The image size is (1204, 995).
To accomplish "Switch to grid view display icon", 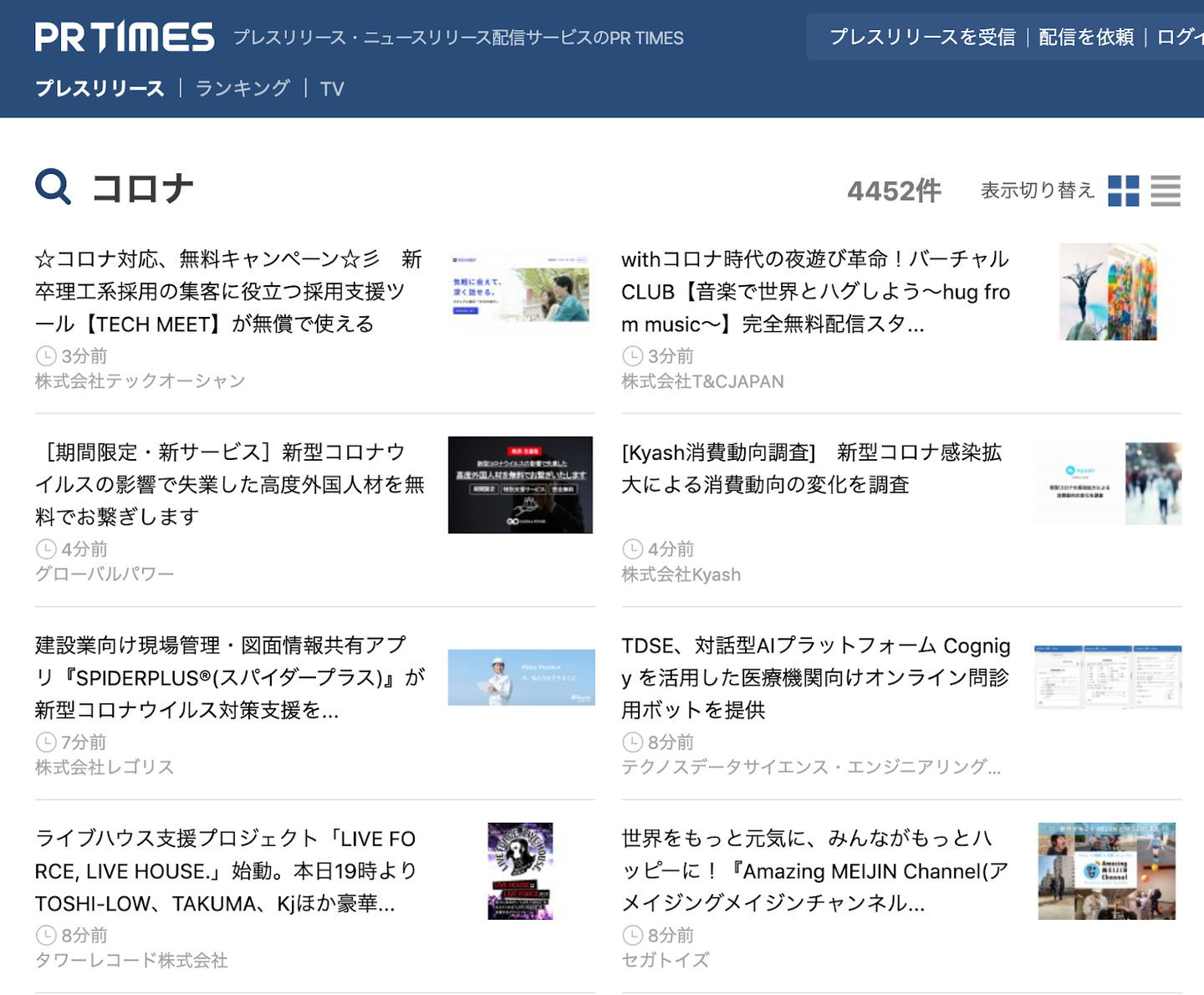I will pyautogui.click(x=1123, y=191).
